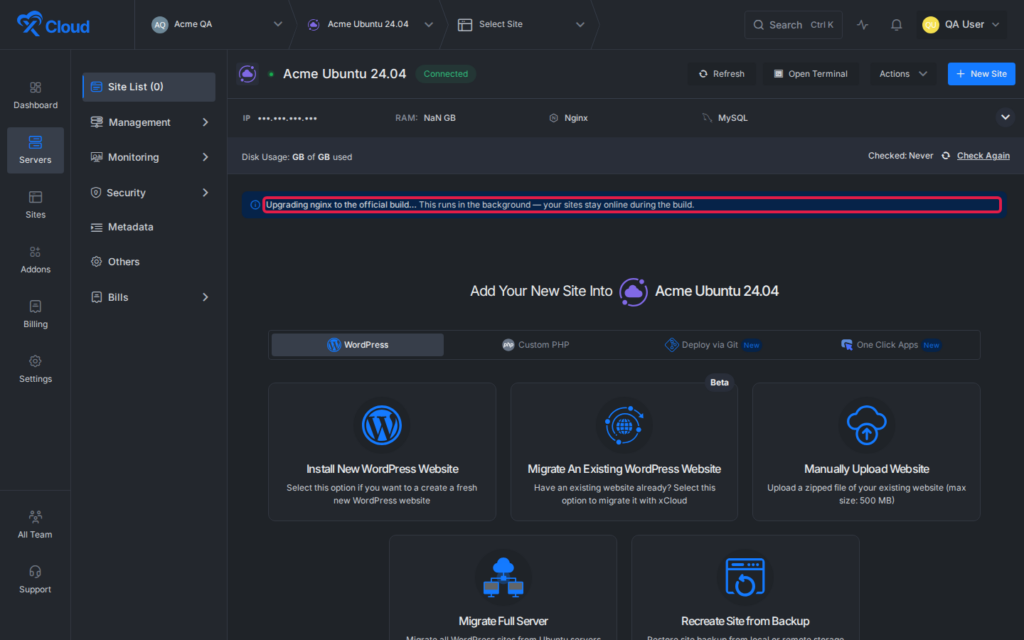
Task: Click the Nginx web server icon
Action: [x=553, y=118]
